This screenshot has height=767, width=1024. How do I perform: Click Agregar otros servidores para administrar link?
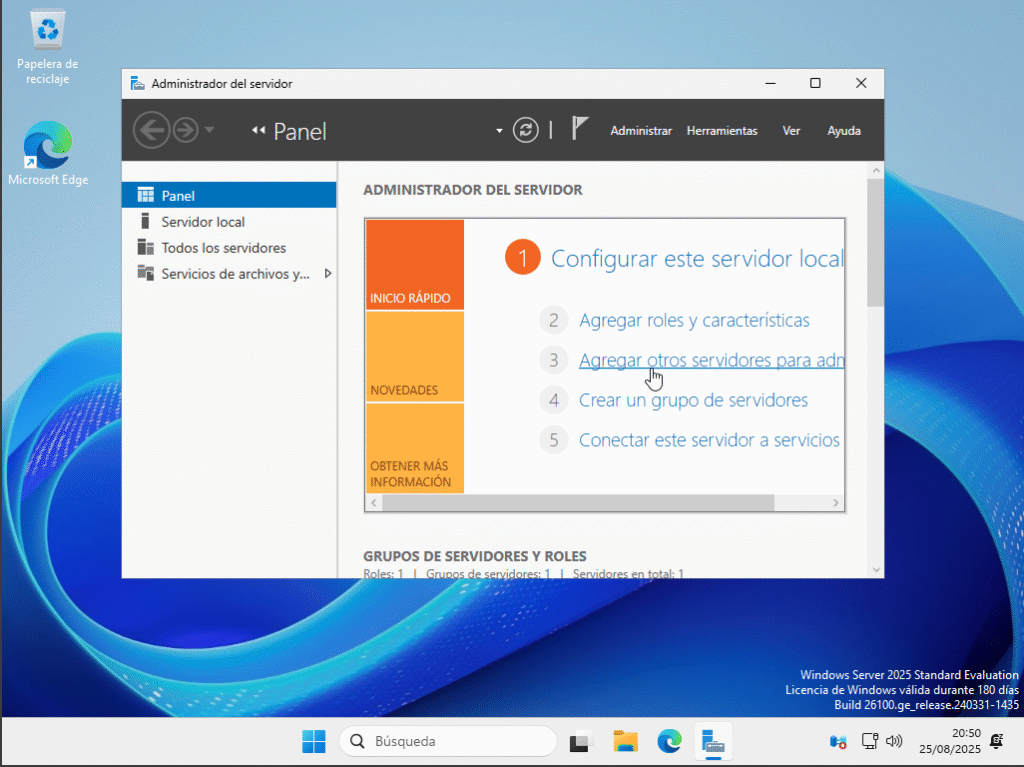click(x=711, y=360)
